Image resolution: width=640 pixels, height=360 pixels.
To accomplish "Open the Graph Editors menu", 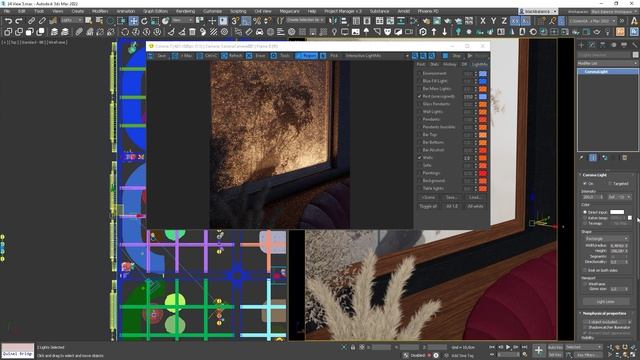I will (x=155, y=11).
